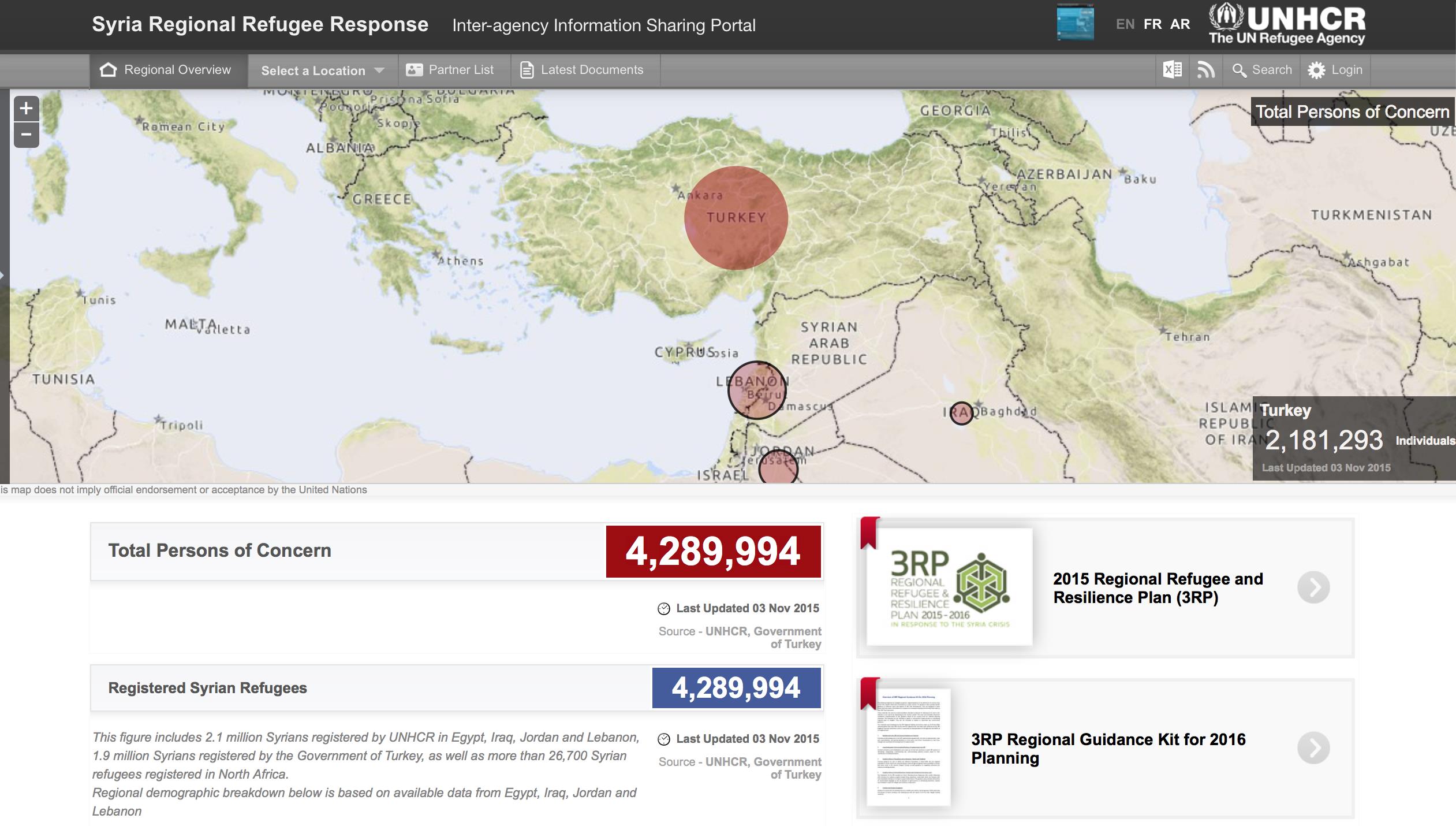Zoom in on the map with plus button
The width and height of the screenshot is (1456, 826).
(x=26, y=109)
